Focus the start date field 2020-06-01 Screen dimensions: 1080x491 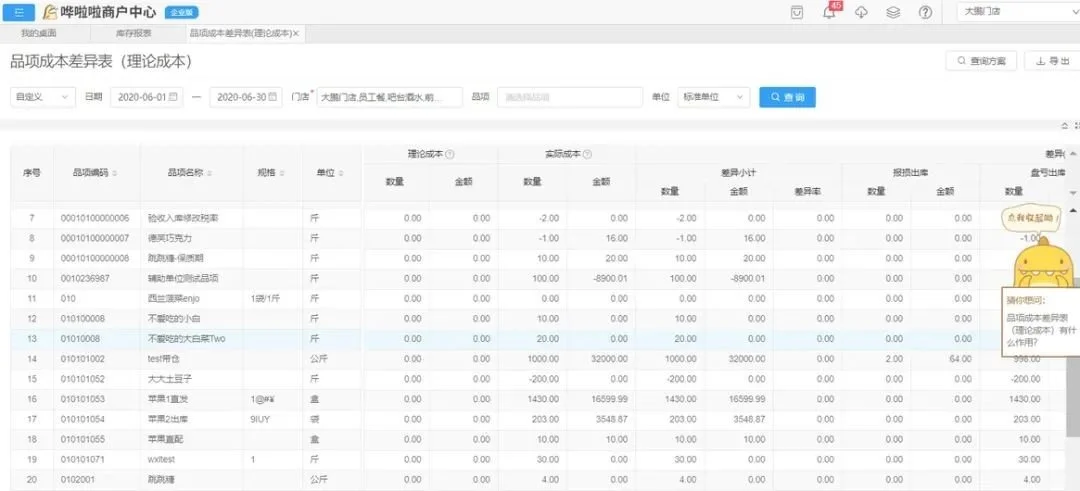pos(146,97)
